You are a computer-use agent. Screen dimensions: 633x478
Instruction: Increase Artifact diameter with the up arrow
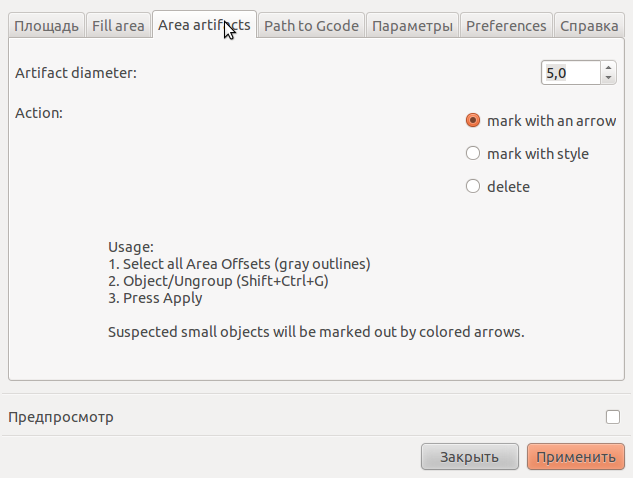coord(608,67)
